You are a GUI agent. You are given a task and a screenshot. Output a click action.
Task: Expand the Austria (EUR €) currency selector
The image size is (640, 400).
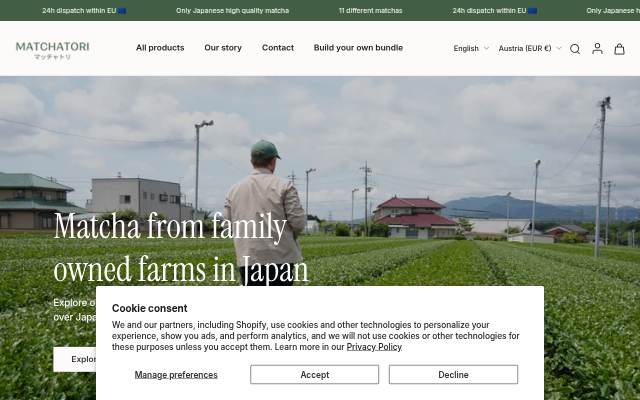pos(530,48)
